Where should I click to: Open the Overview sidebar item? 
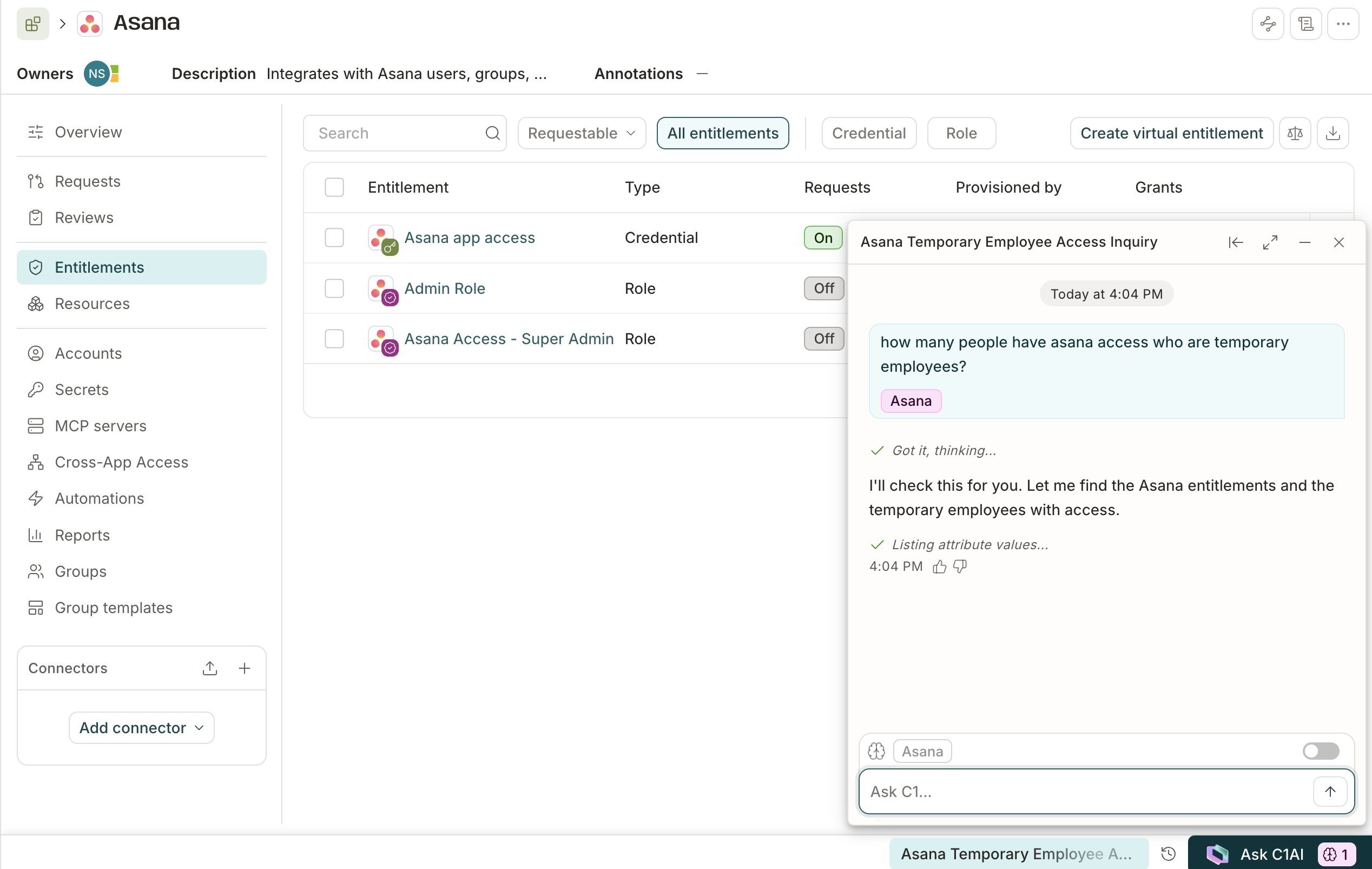[x=141, y=132]
